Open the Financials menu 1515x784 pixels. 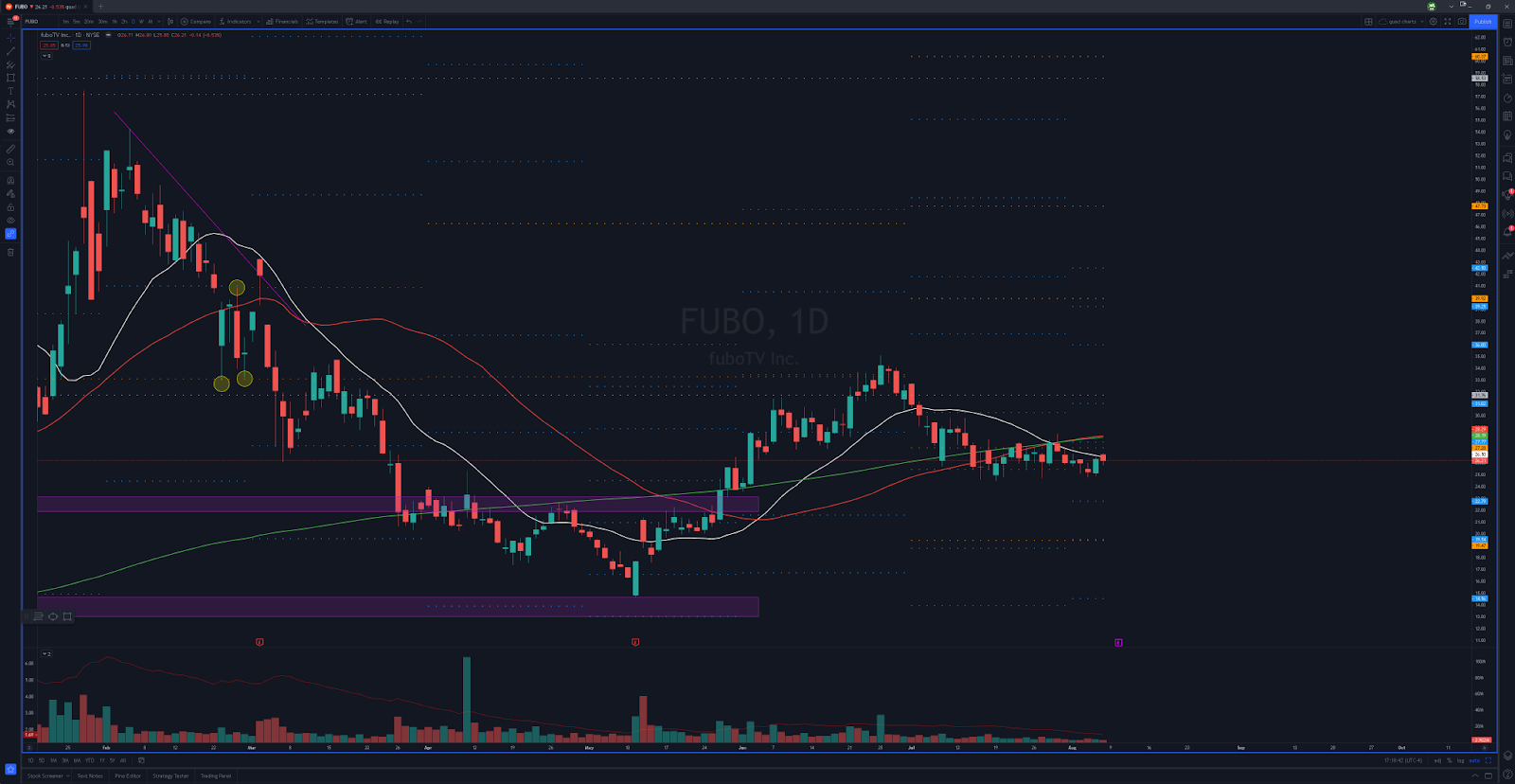282,21
